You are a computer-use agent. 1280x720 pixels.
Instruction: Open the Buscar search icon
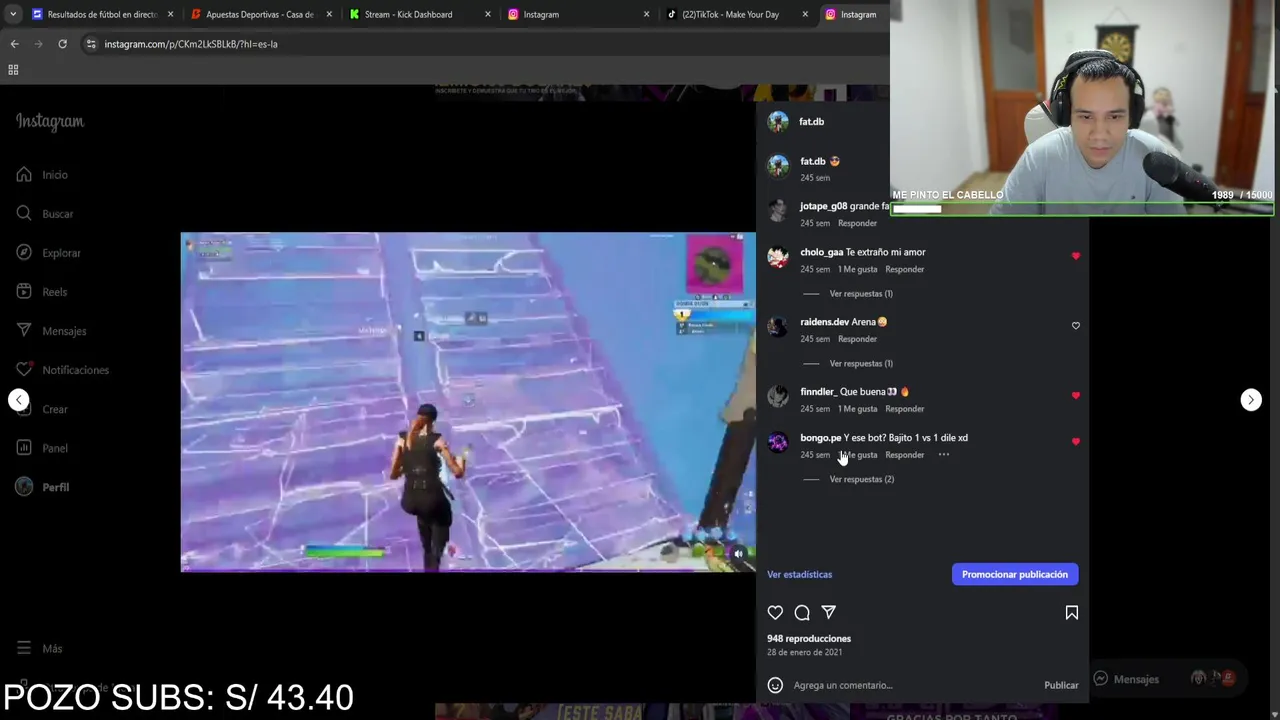point(24,214)
